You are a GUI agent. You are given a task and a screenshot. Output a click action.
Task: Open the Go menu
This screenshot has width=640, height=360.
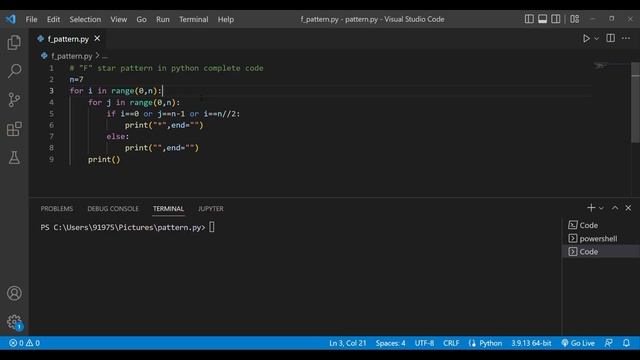tap(141, 19)
